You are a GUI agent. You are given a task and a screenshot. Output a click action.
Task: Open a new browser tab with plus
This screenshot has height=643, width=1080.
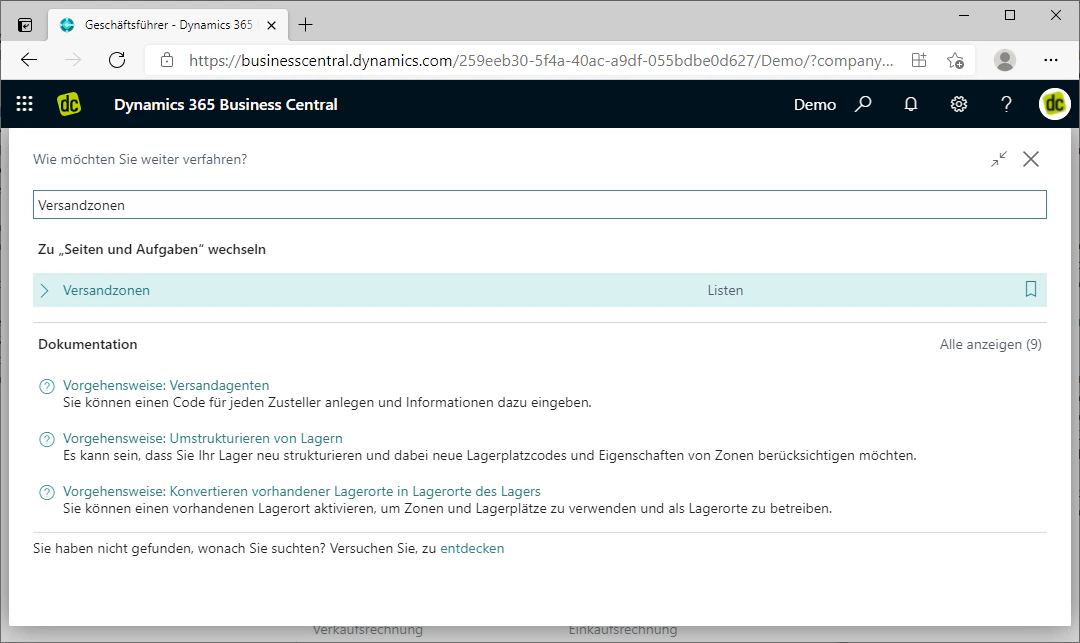(305, 25)
